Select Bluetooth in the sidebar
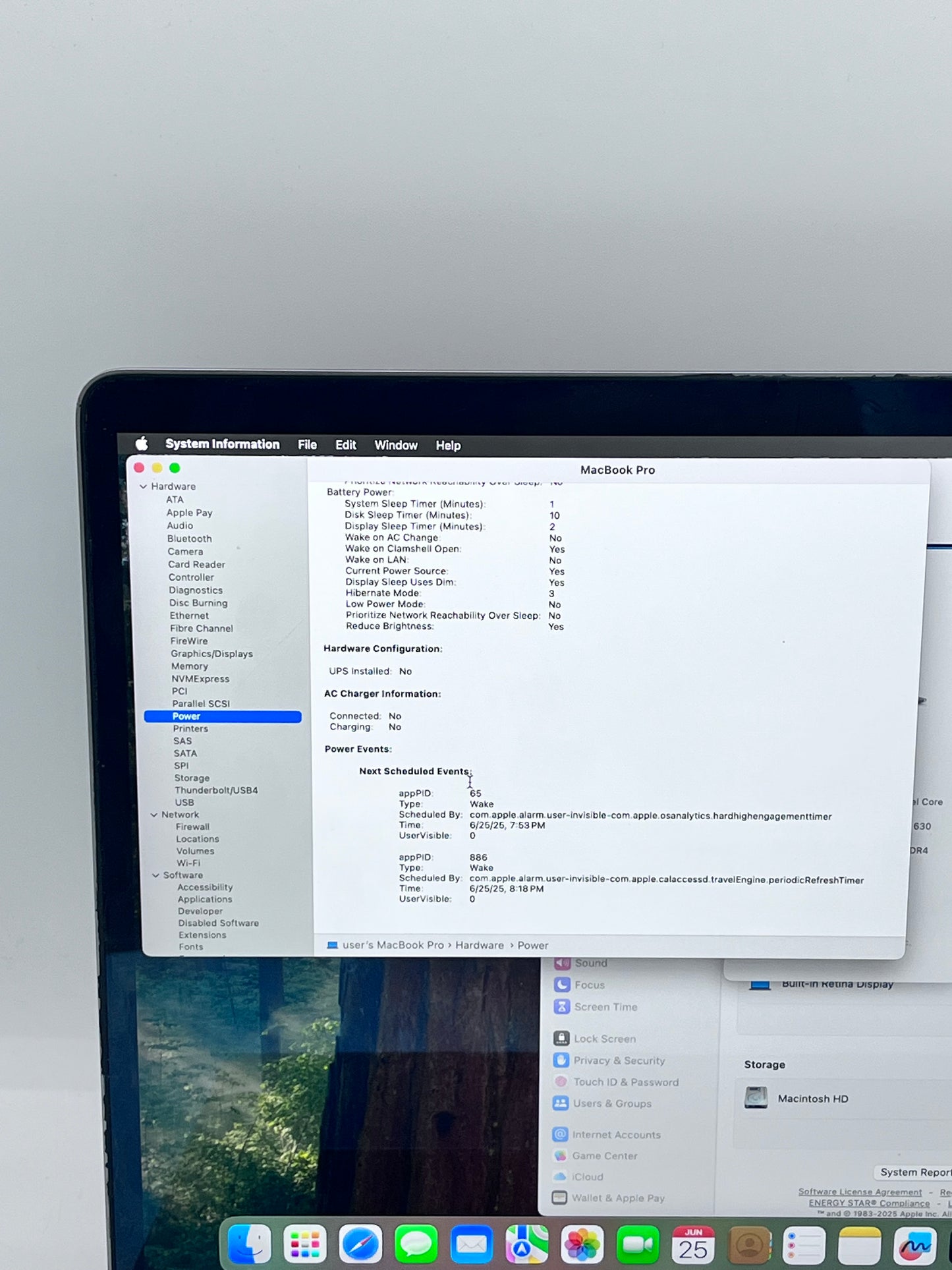 [x=189, y=538]
